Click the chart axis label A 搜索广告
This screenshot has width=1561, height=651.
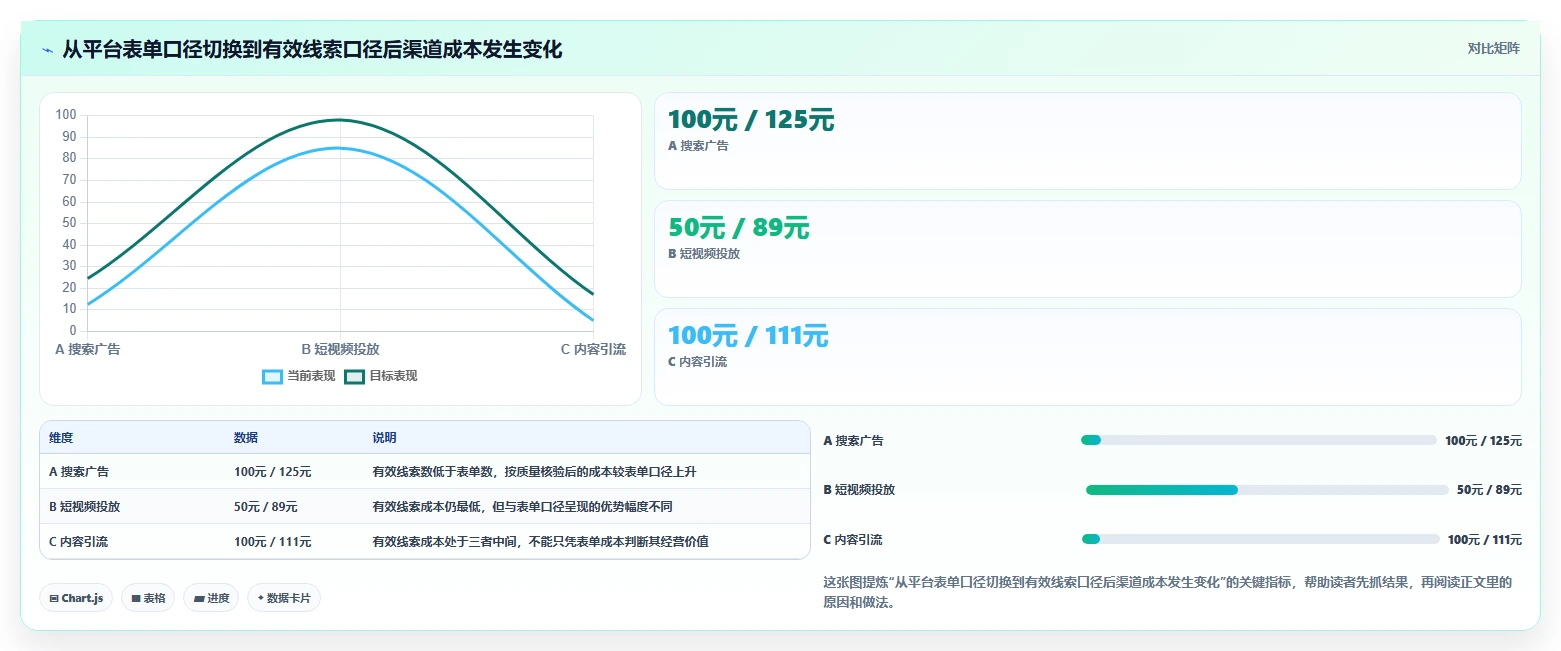pos(88,349)
